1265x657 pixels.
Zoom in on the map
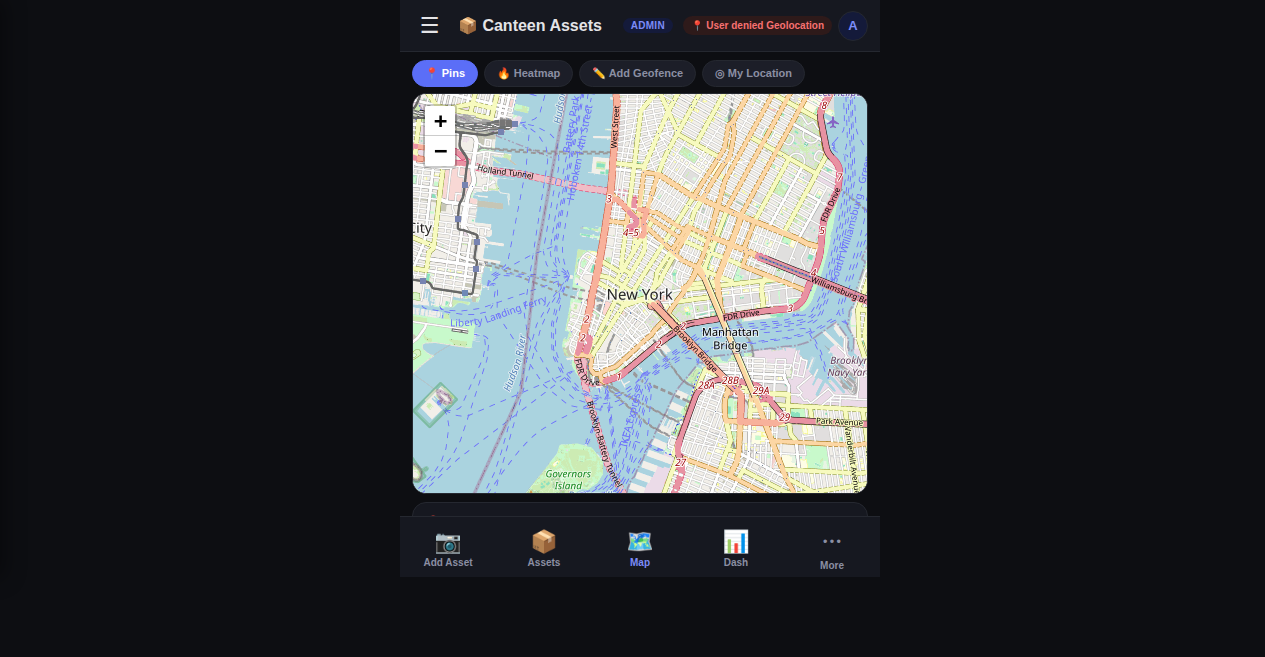(x=440, y=121)
